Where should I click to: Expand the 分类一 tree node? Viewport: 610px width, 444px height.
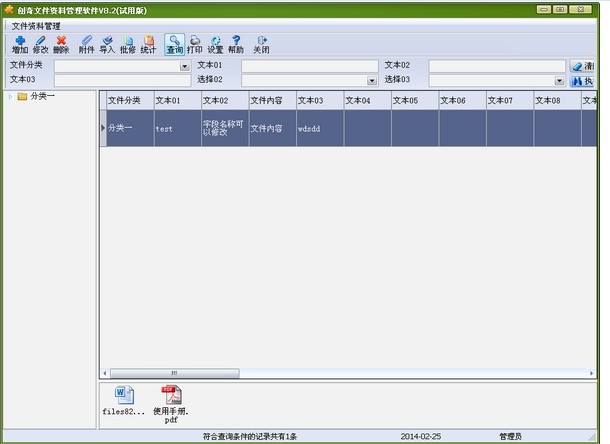tap(10, 97)
